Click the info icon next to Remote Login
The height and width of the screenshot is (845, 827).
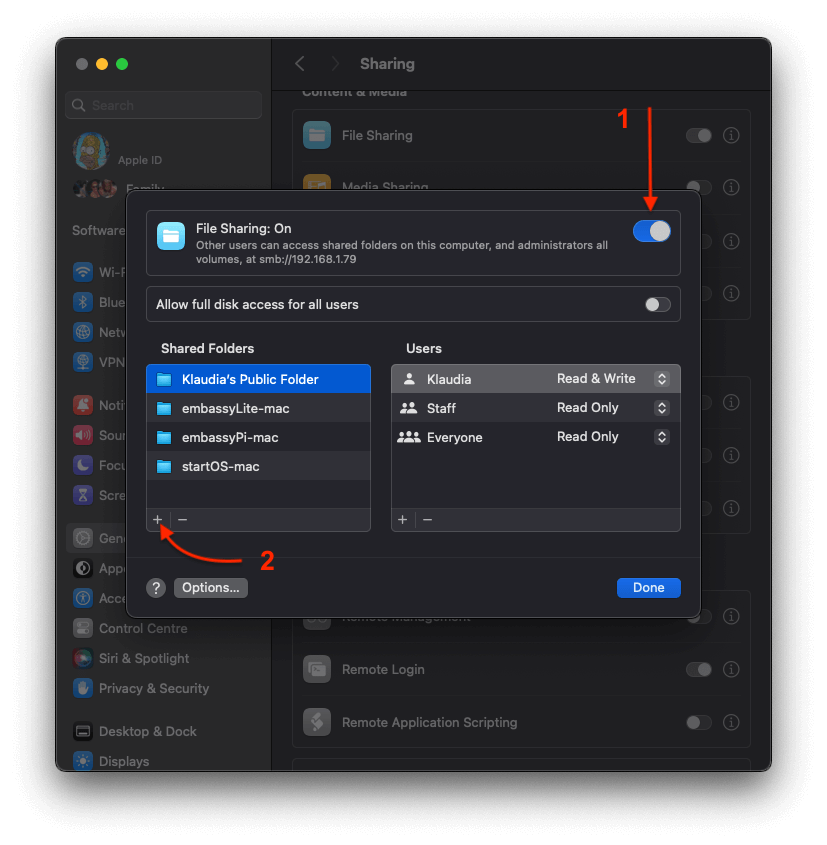pos(731,669)
